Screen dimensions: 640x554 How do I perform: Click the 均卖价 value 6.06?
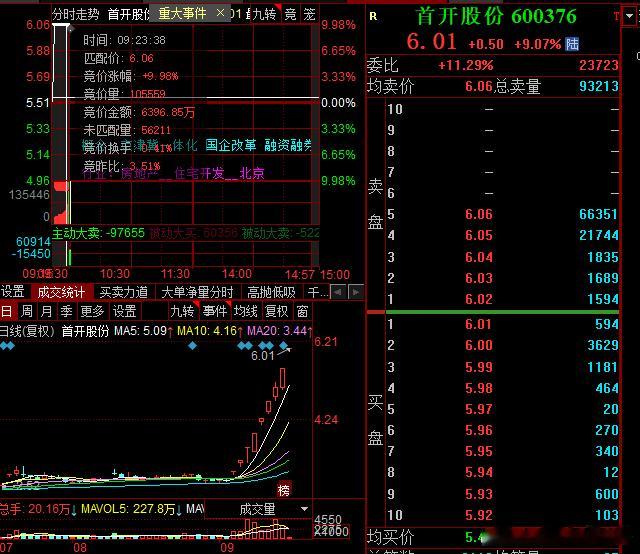(x=479, y=86)
